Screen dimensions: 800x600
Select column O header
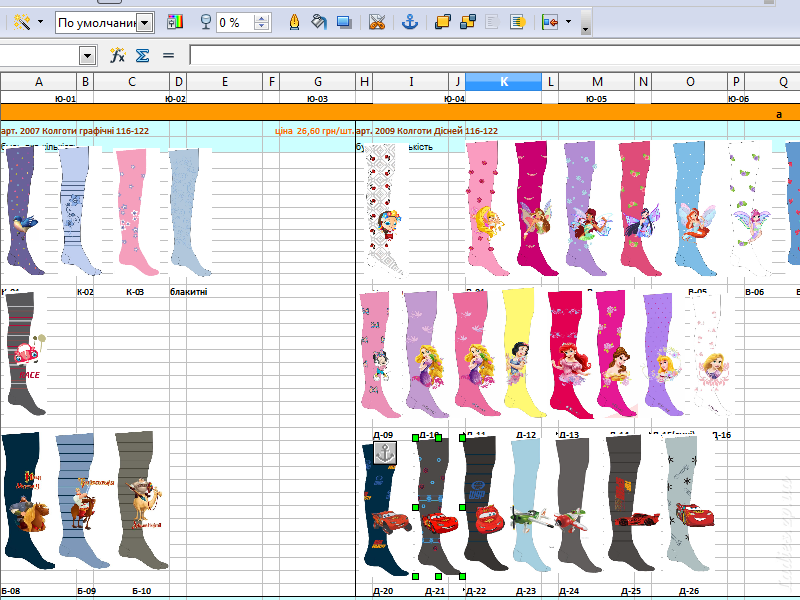click(690, 82)
